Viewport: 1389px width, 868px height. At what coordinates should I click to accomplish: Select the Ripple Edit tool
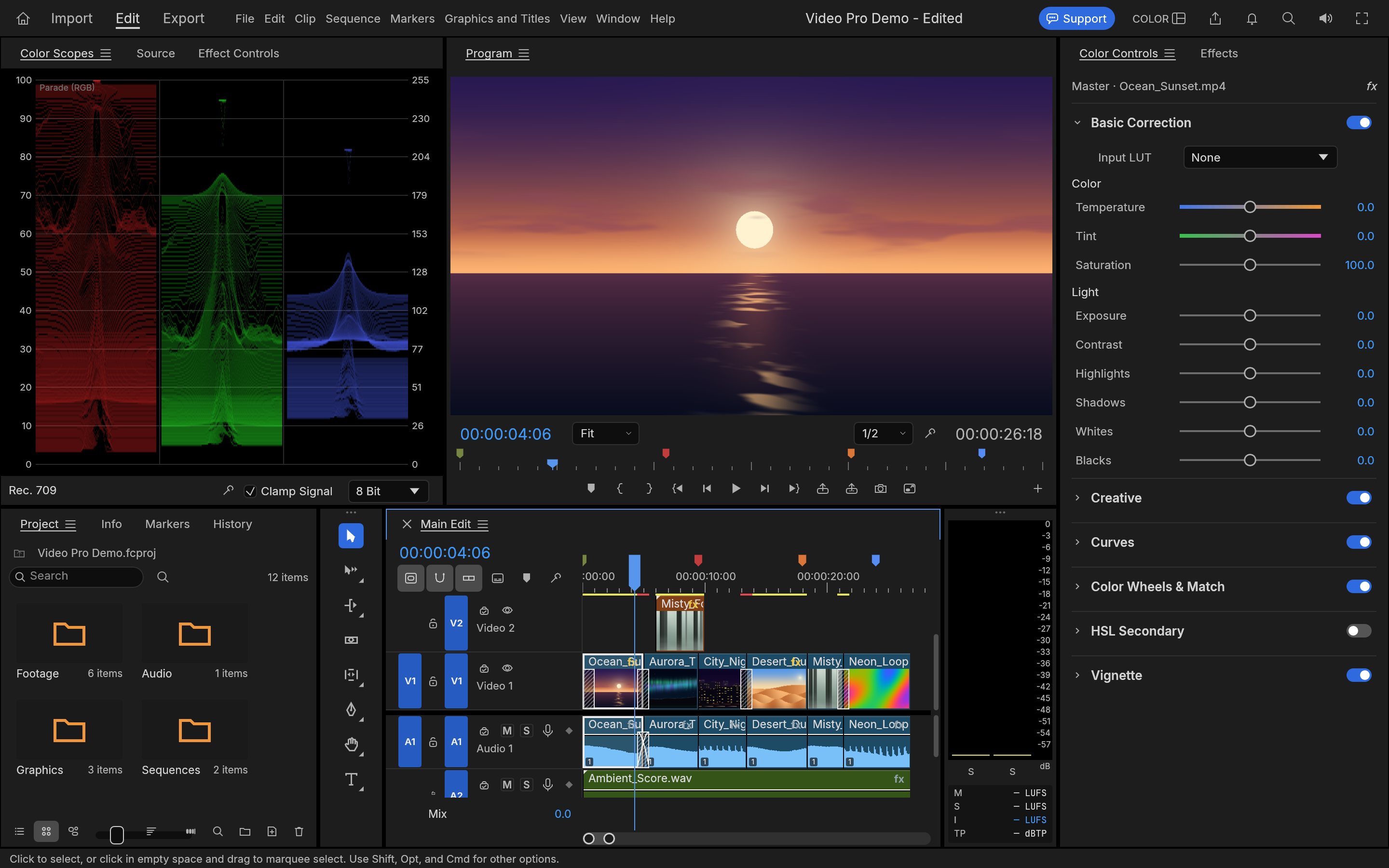tap(351, 605)
